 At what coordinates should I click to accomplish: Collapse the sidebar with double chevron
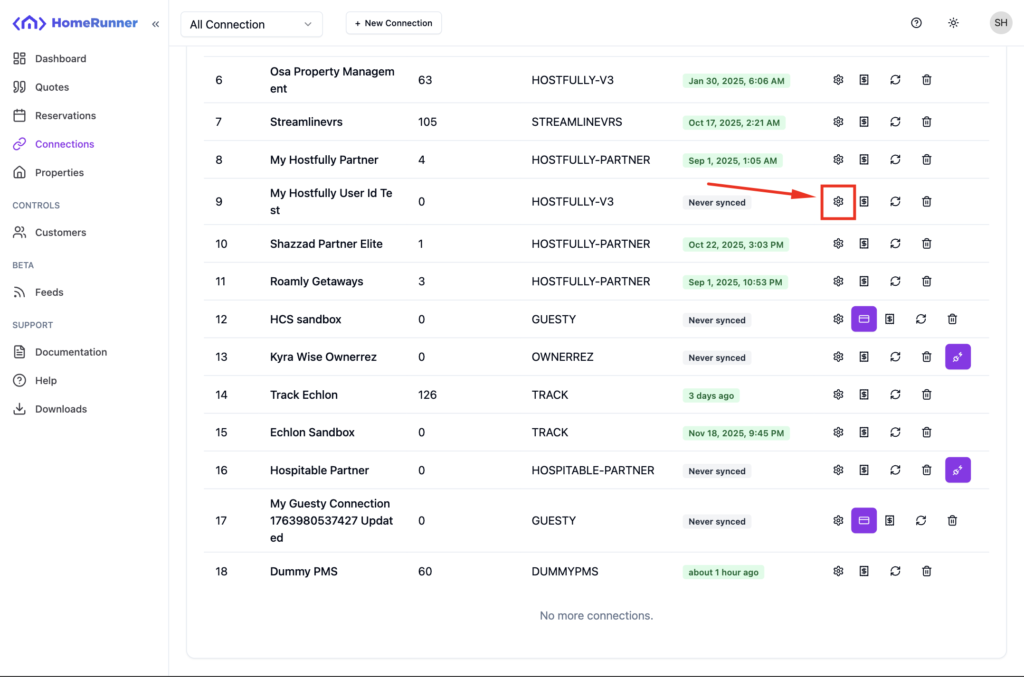[x=155, y=23]
